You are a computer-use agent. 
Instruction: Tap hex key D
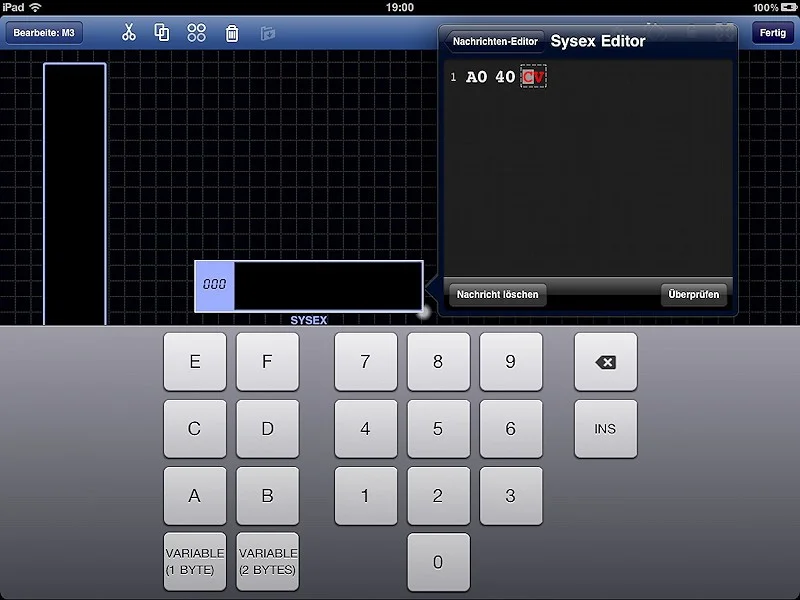pos(267,429)
